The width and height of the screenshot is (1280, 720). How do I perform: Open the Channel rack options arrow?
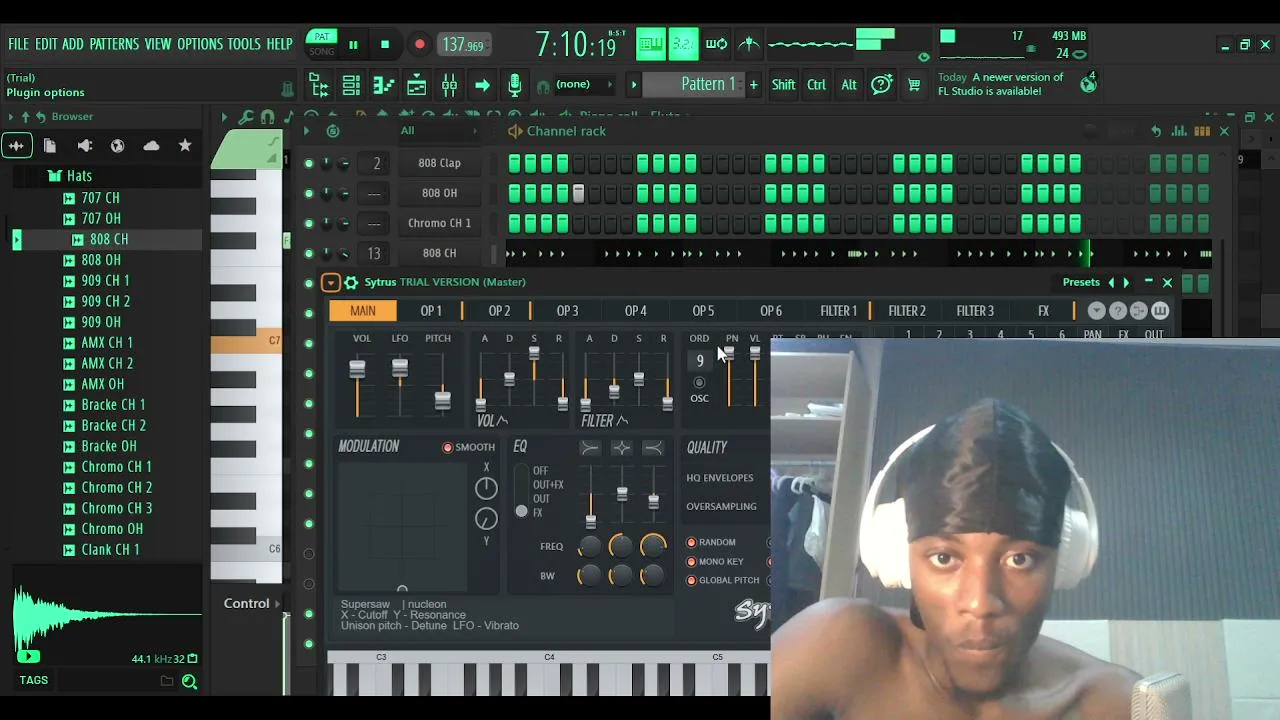306,131
